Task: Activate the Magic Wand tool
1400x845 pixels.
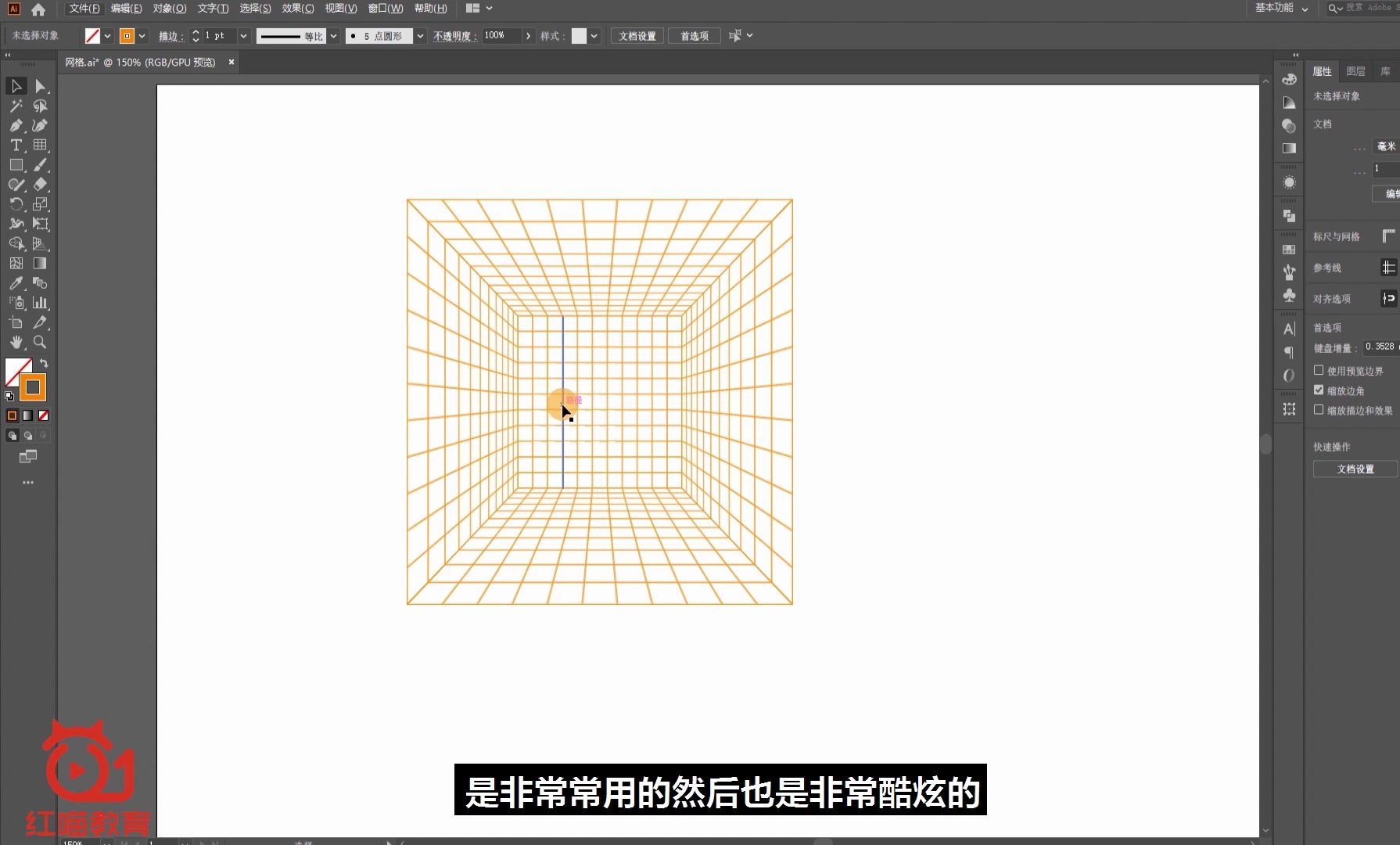Action: tap(16, 106)
